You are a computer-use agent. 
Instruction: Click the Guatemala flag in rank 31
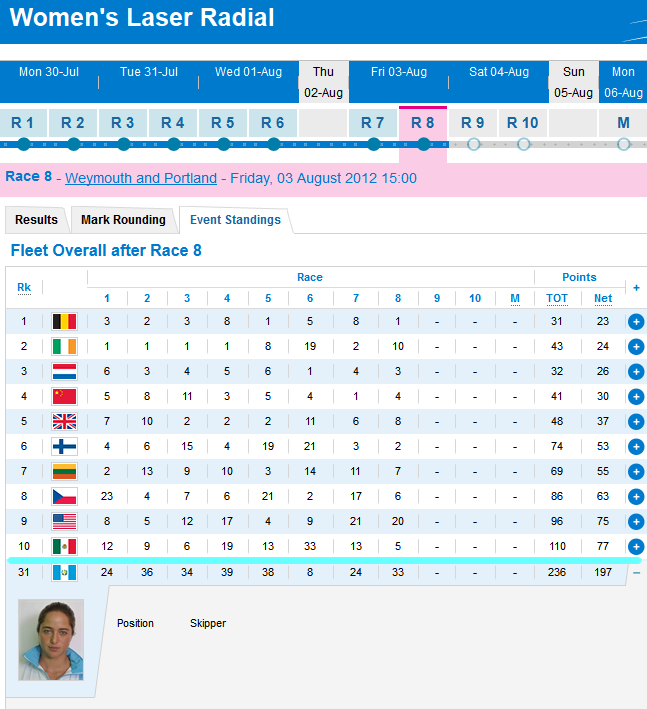point(65,572)
